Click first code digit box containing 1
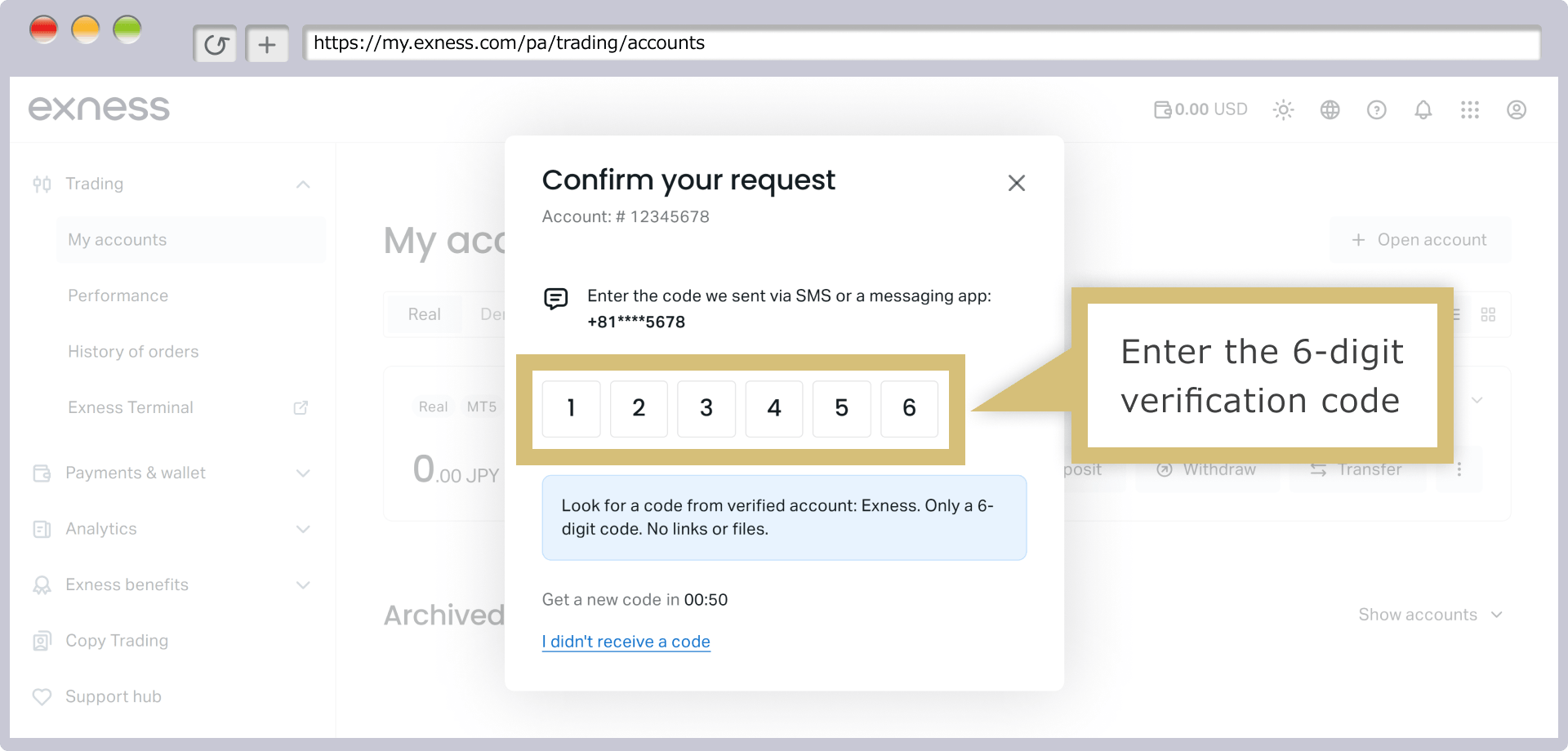Image resolution: width=1568 pixels, height=751 pixels. pos(572,408)
